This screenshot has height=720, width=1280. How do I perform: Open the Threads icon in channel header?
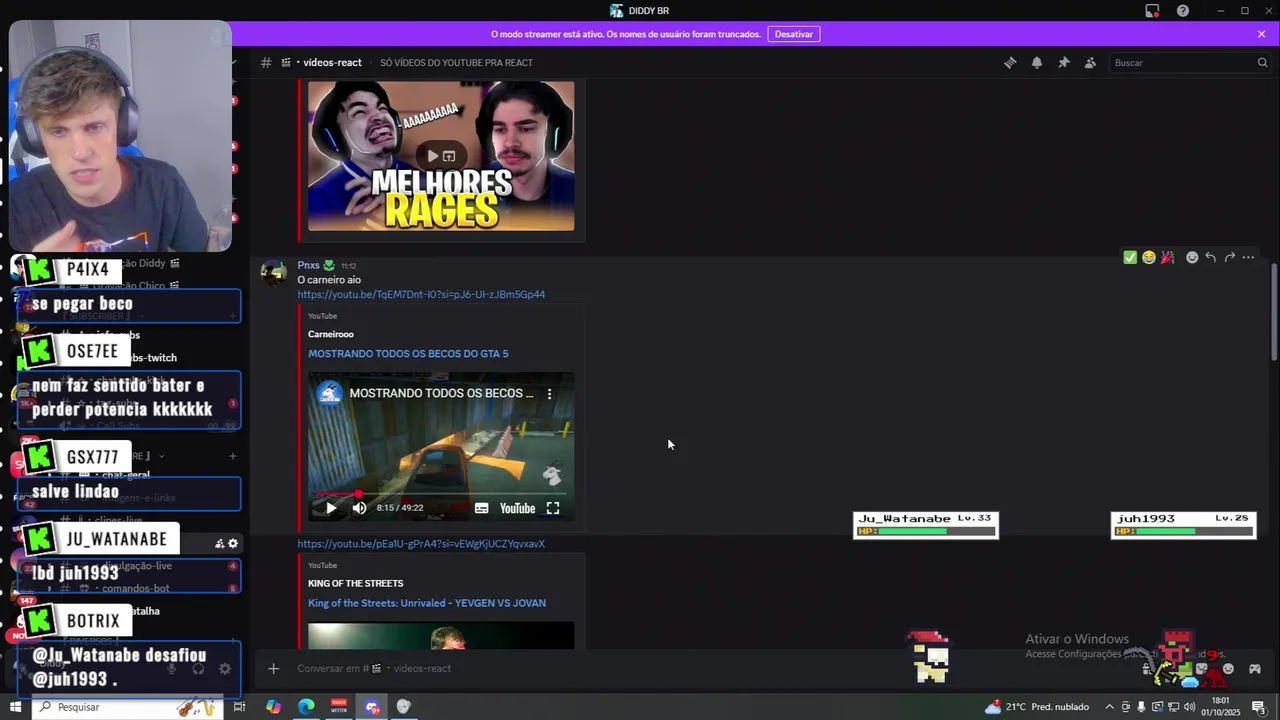pyautogui.click(x=1010, y=62)
